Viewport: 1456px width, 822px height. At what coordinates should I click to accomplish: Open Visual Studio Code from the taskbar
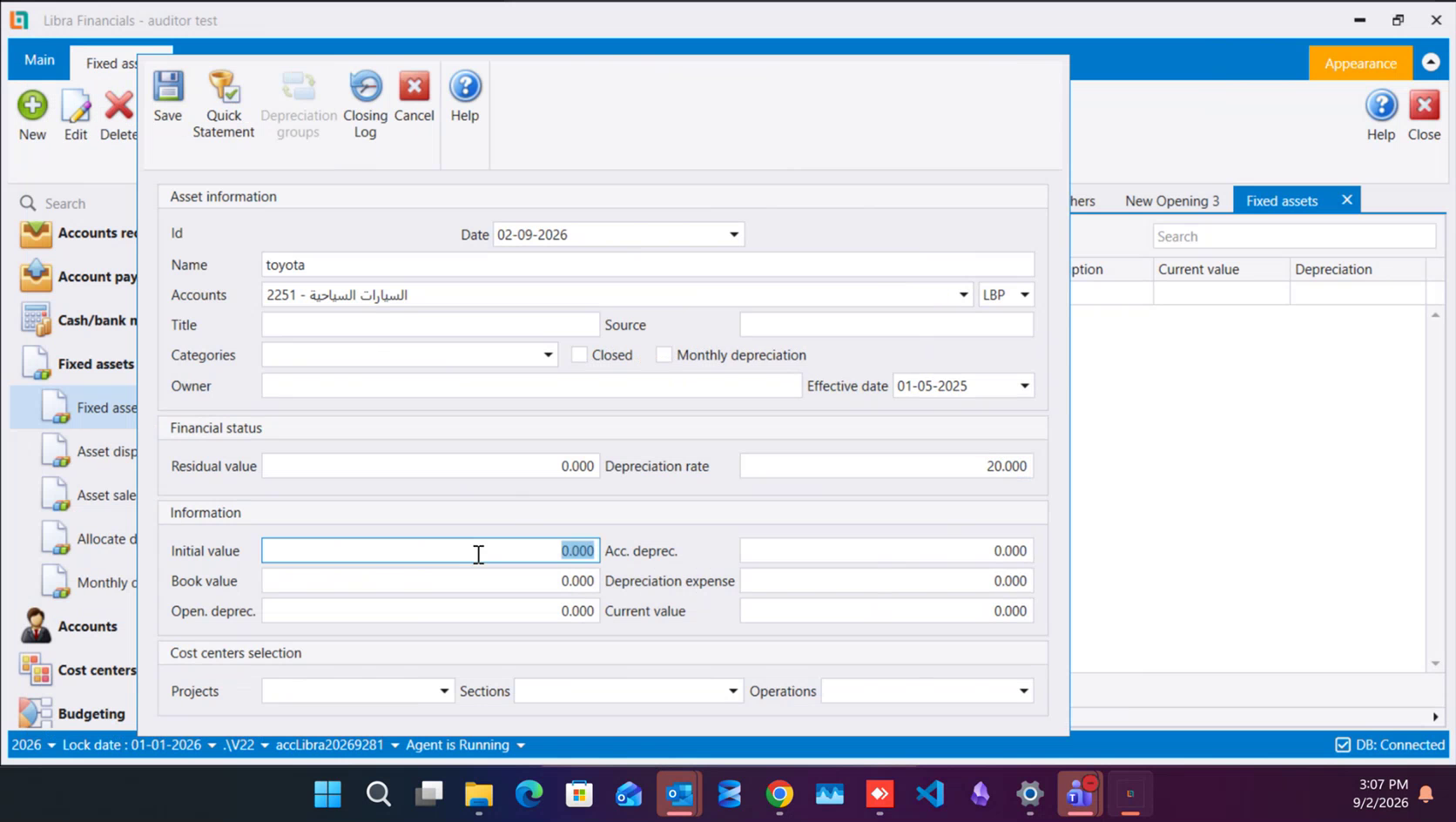coord(930,794)
